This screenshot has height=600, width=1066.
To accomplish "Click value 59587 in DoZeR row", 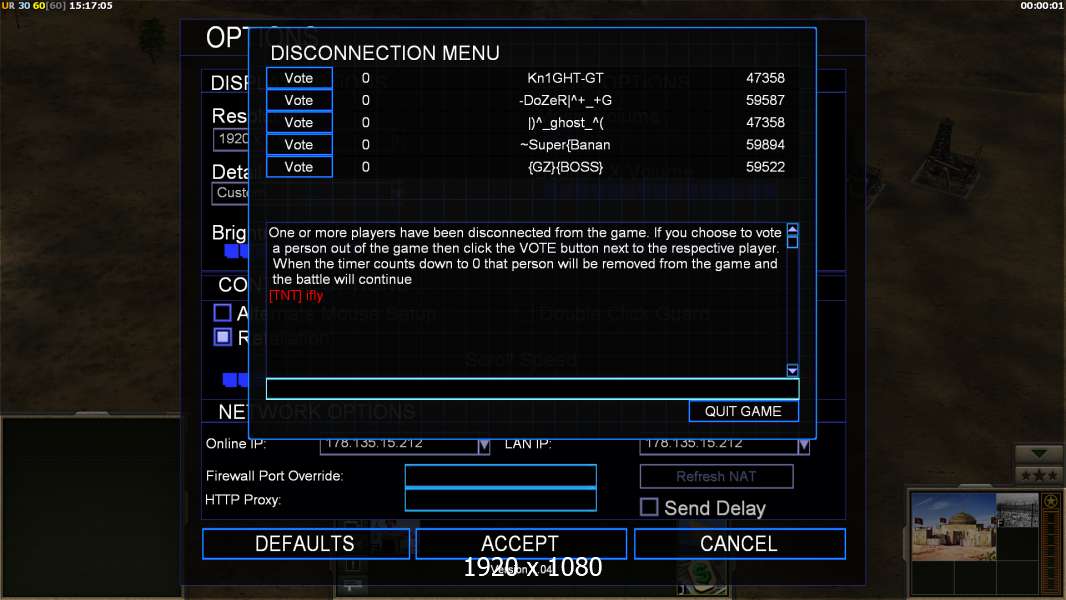I will coord(765,101).
